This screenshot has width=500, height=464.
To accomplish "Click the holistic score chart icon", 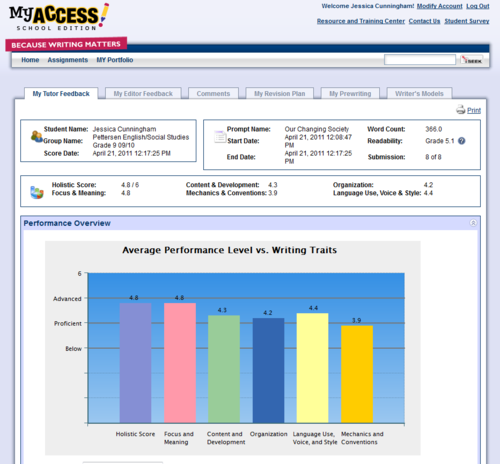I will tap(37, 192).
